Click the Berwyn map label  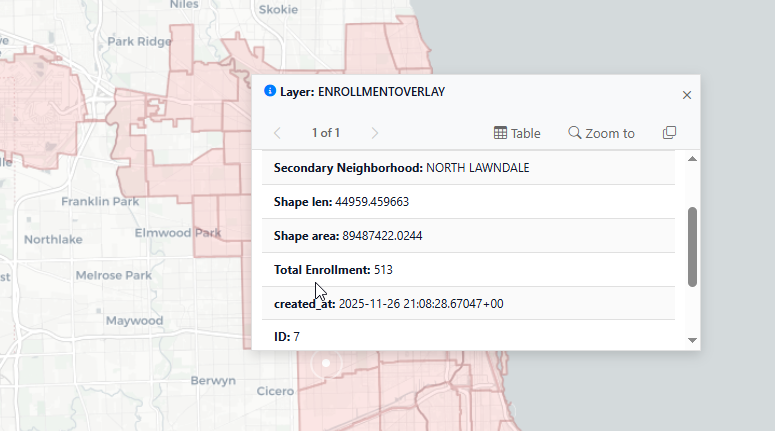click(x=214, y=381)
